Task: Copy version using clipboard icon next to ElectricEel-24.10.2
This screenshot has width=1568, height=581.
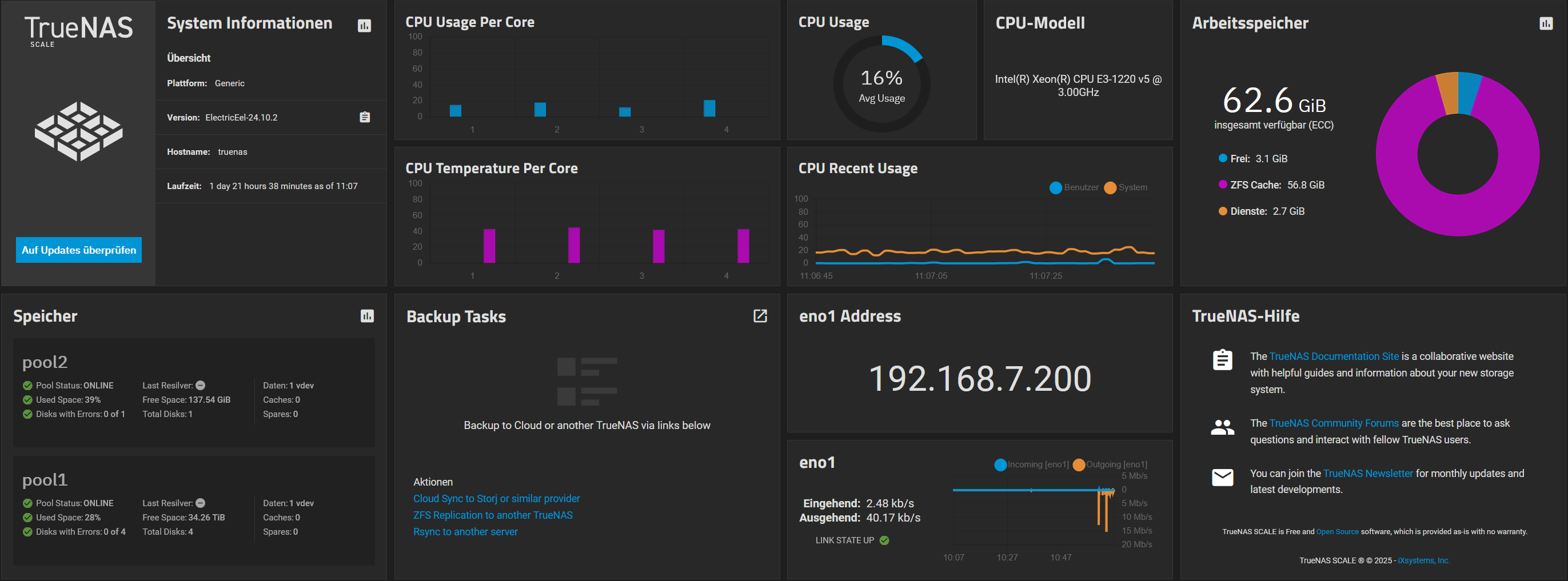Action: pos(364,117)
